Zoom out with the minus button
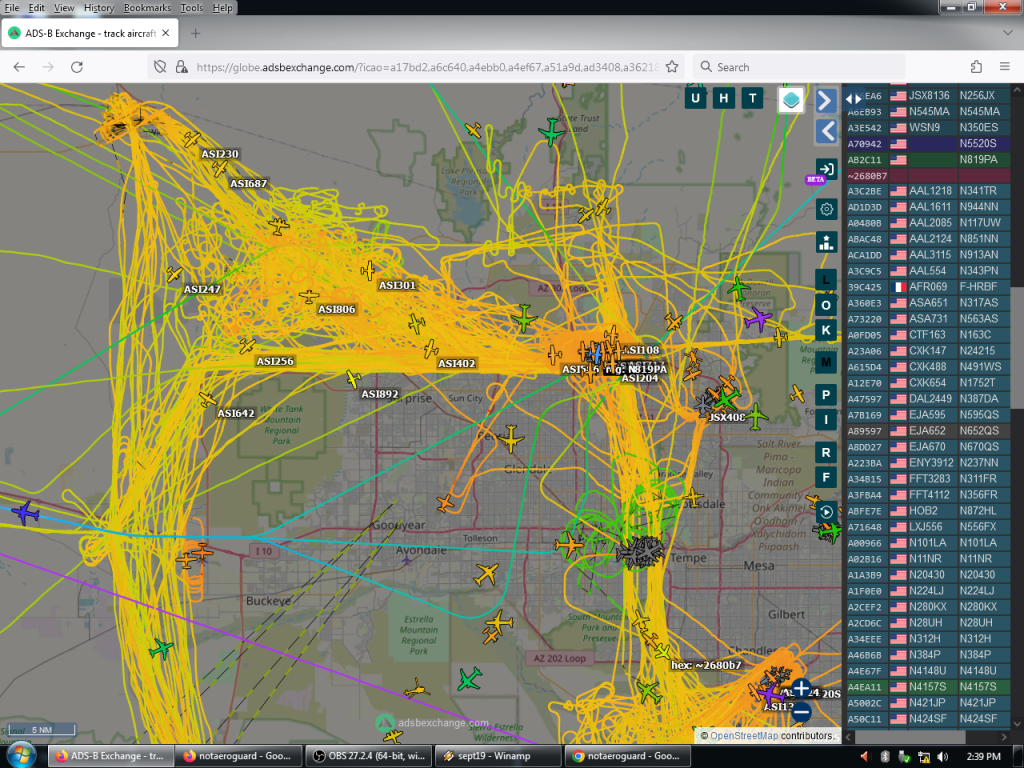Image resolution: width=1024 pixels, height=768 pixels. [x=801, y=712]
